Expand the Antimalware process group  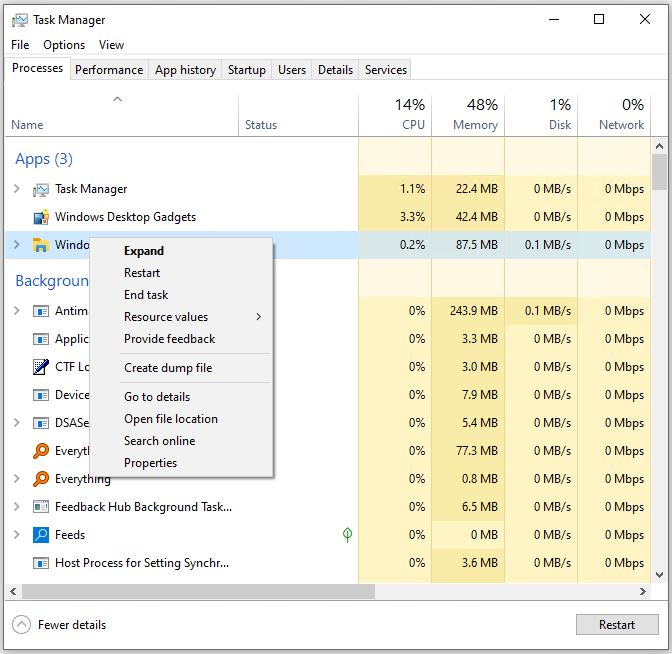pos(17,311)
